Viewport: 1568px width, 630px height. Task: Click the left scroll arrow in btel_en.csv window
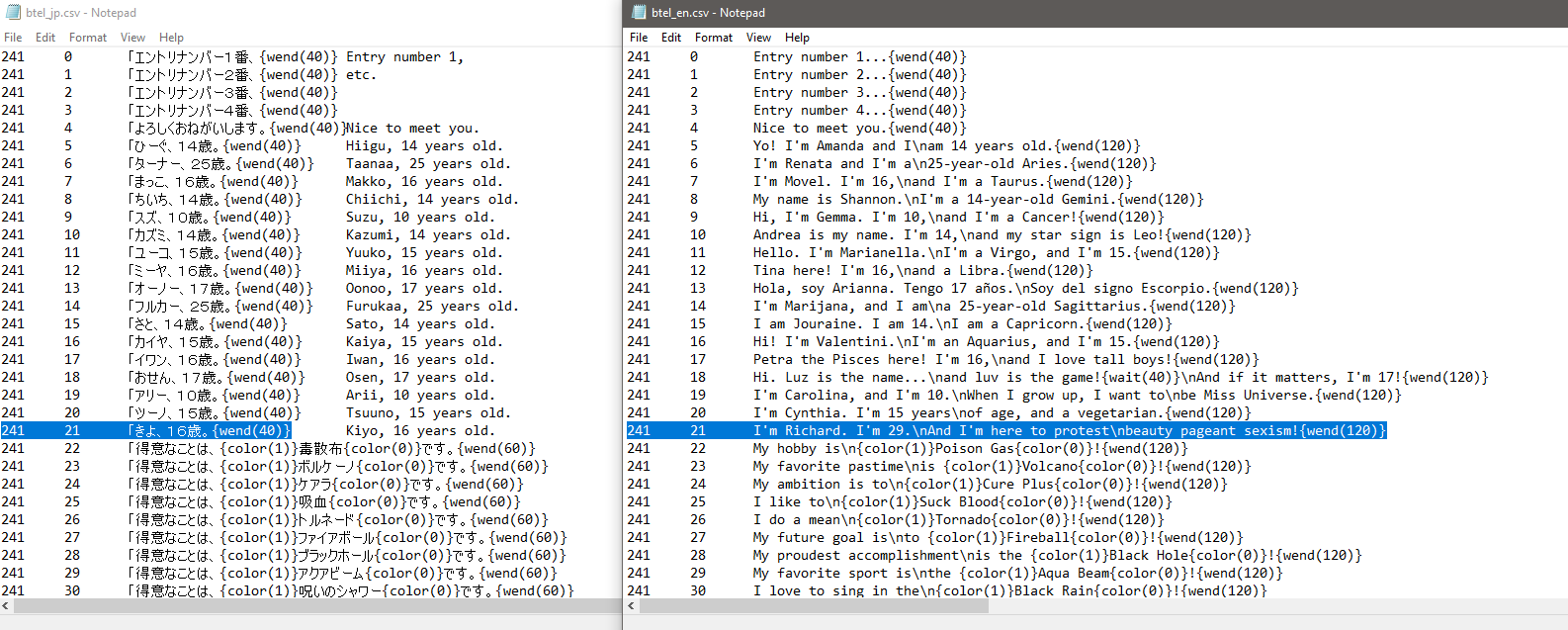click(x=633, y=604)
